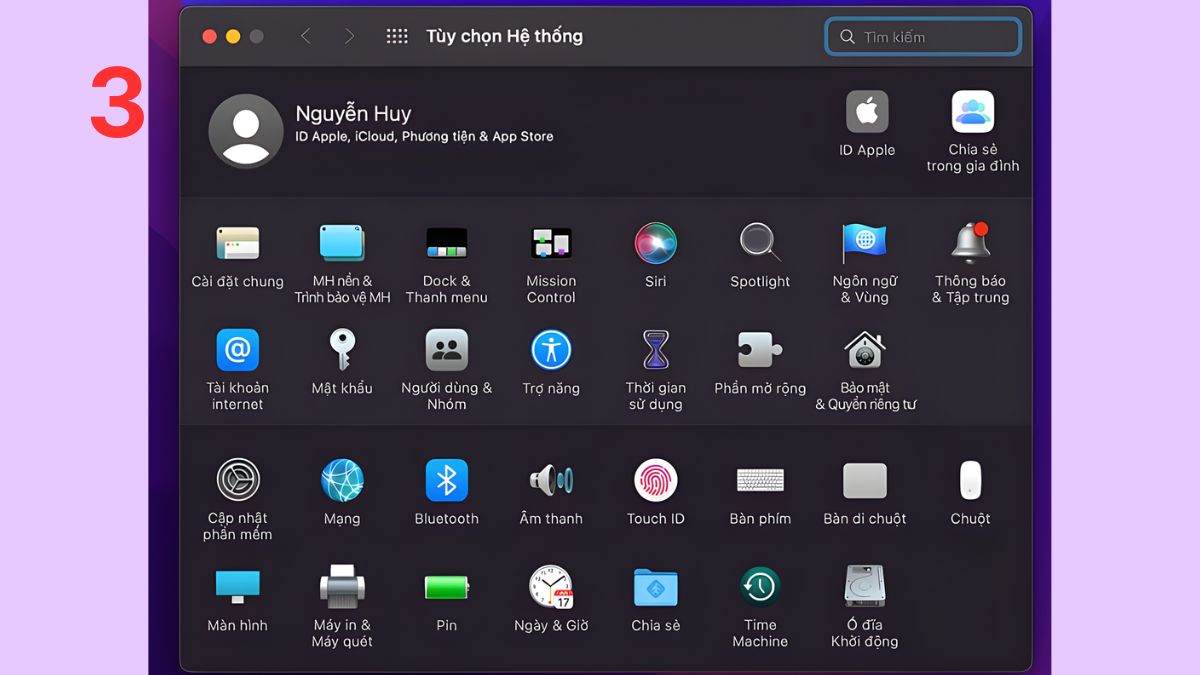
Task: Open Chia sẻ trong gia đình
Action: [x=972, y=112]
